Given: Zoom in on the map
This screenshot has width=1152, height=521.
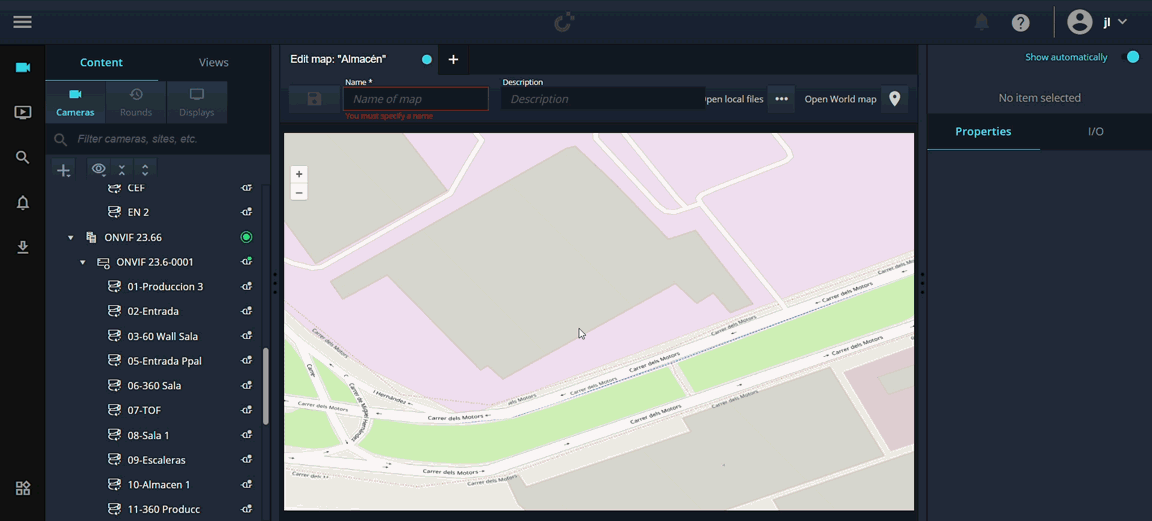Looking at the screenshot, I should 299,174.
